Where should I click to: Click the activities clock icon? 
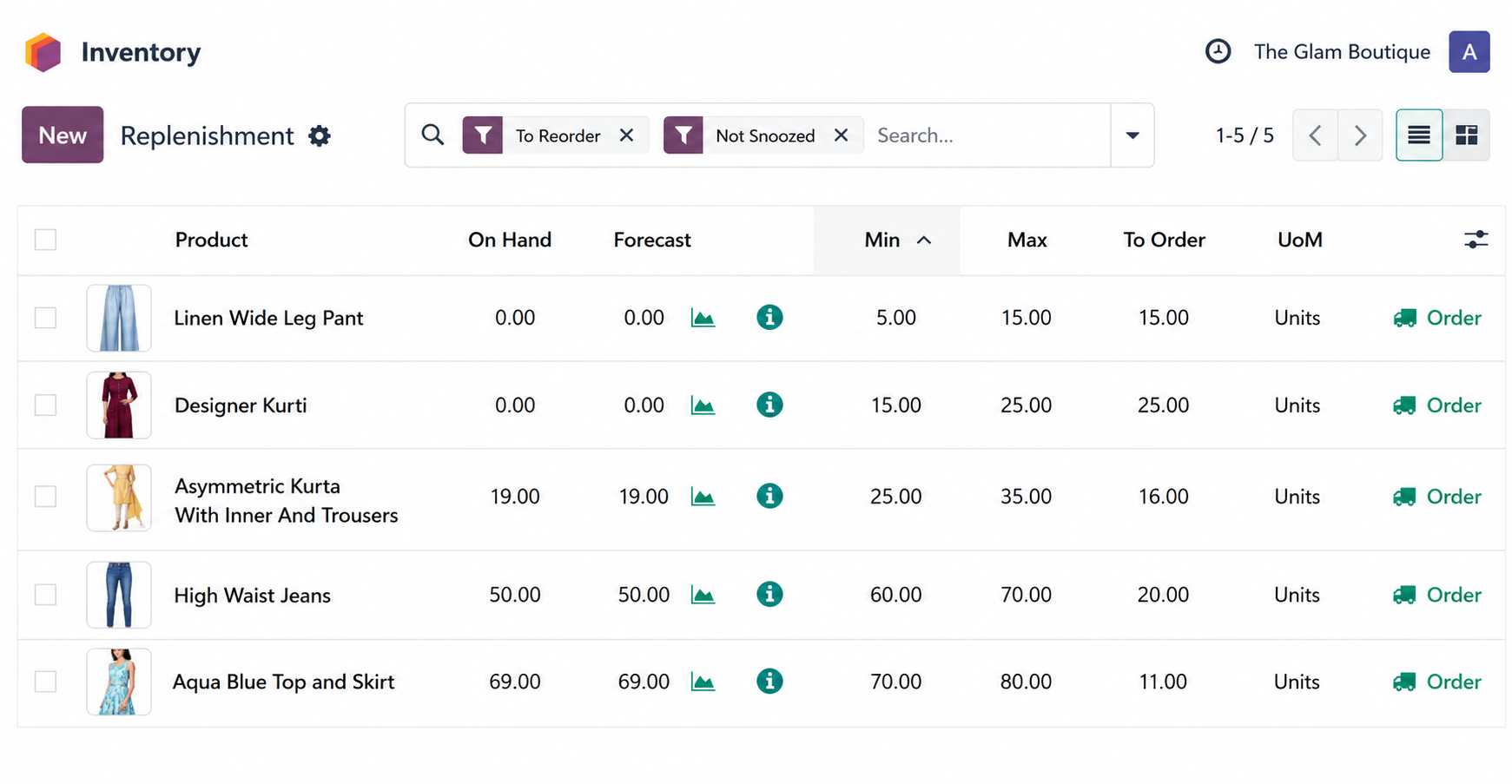pos(1218,51)
